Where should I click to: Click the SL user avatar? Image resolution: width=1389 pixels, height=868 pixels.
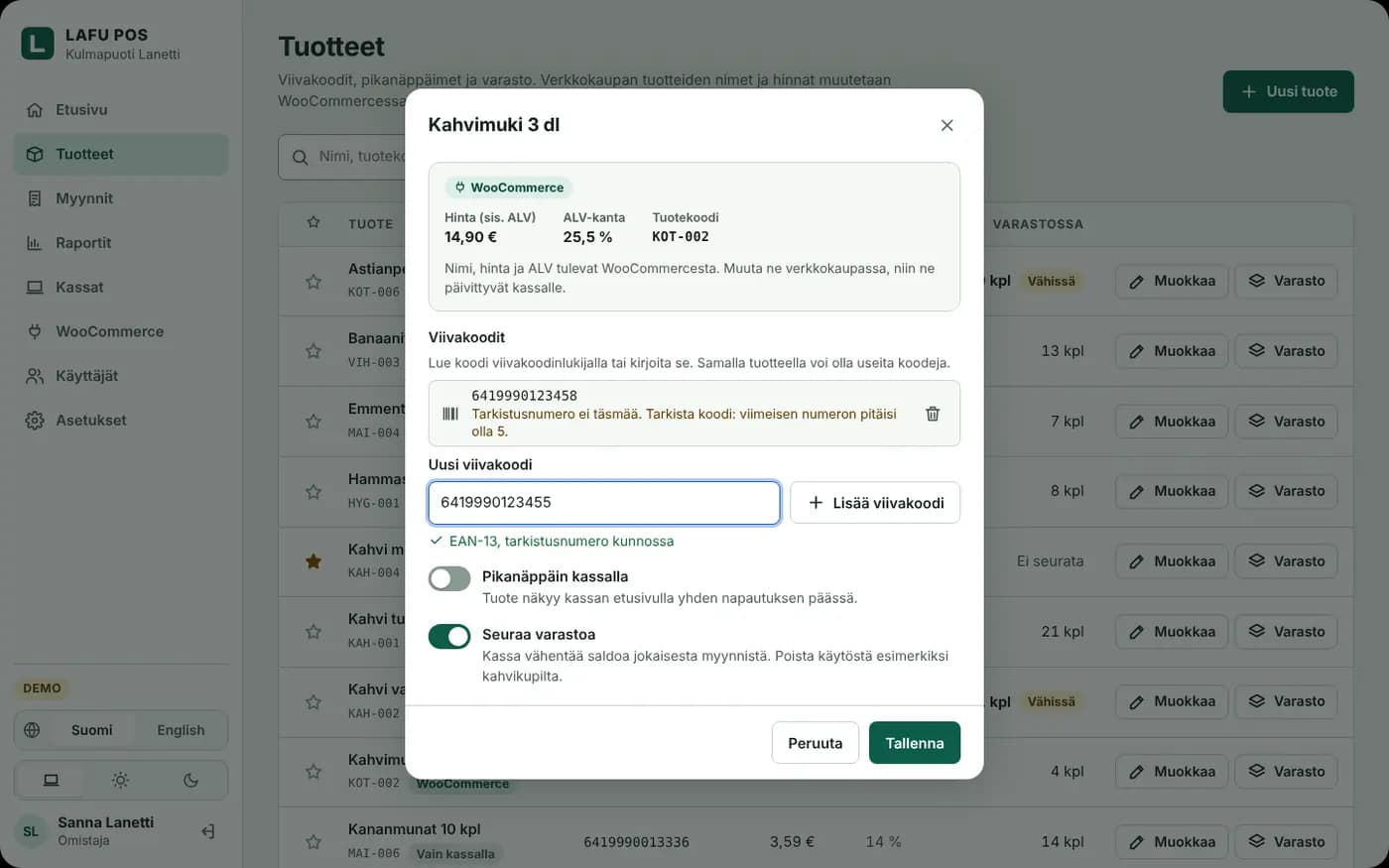click(31, 831)
